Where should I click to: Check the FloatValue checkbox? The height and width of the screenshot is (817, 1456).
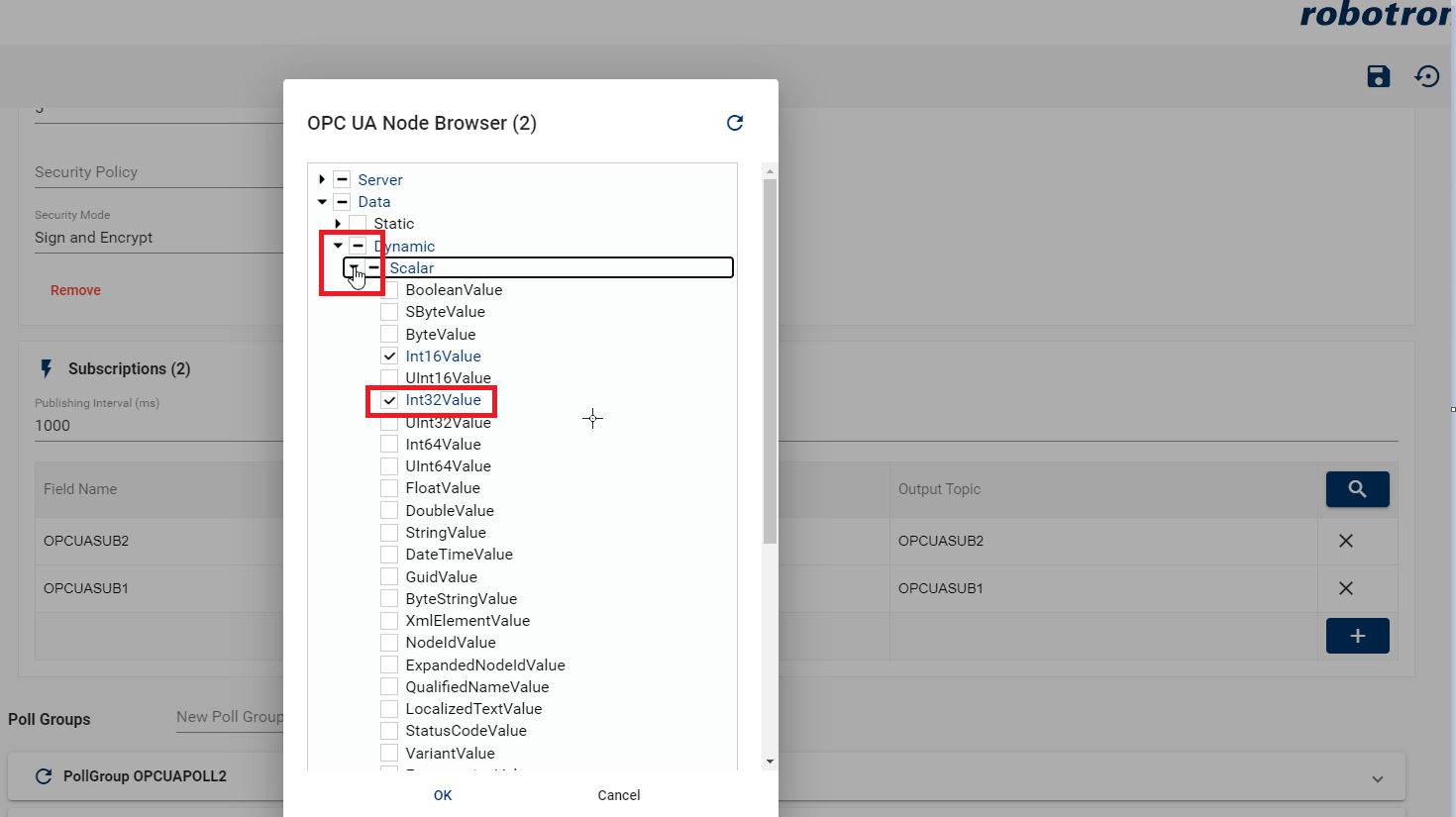(x=389, y=488)
